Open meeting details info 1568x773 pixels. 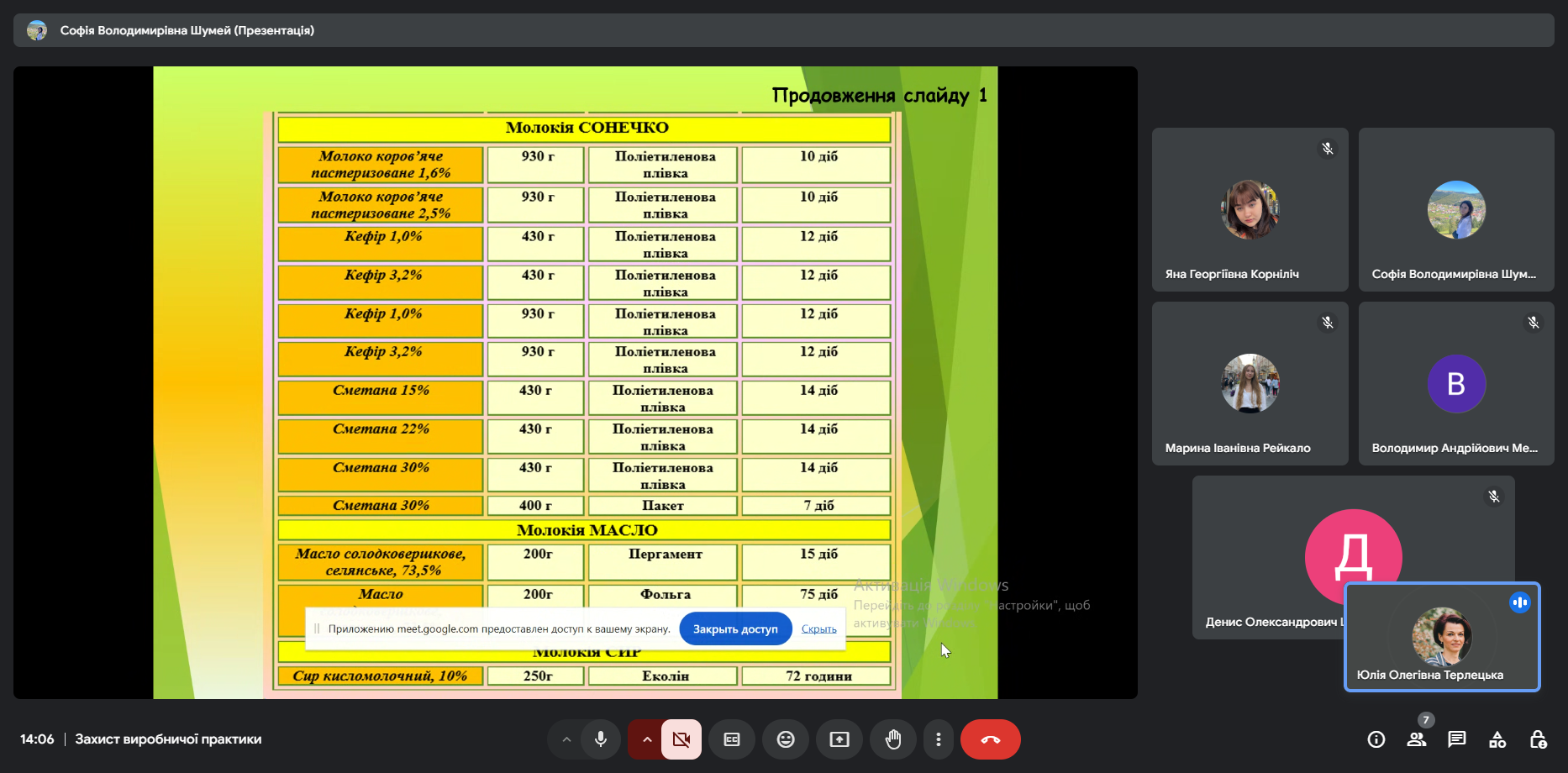[x=1376, y=739]
